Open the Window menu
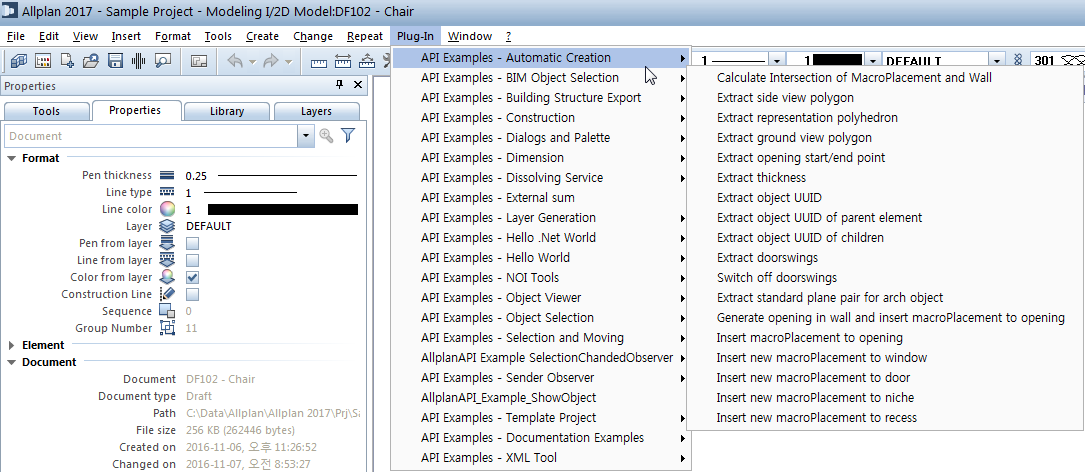Image resolution: width=1085 pixels, height=472 pixels. [x=470, y=36]
